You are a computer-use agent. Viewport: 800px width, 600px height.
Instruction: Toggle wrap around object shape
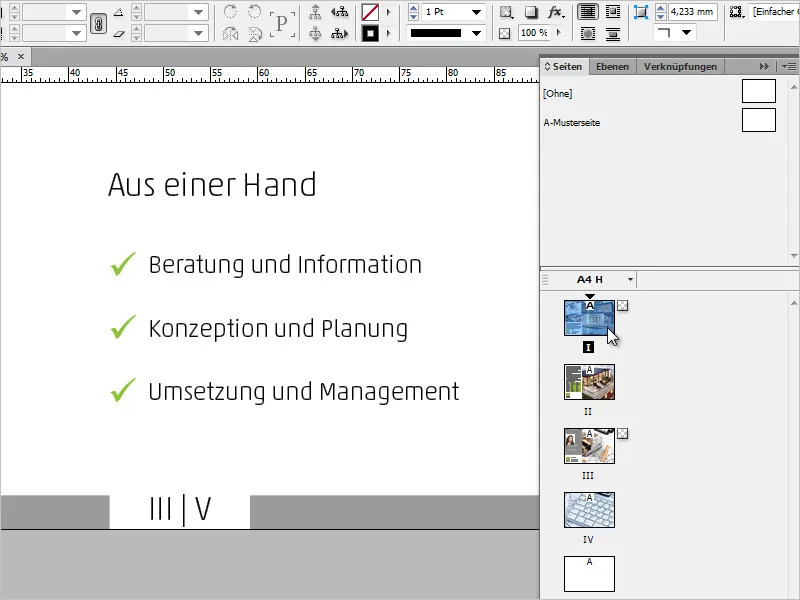(x=588, y=34)
